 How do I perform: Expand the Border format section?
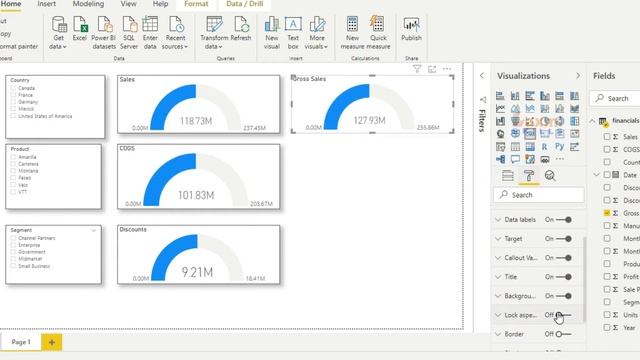(498, 334)
